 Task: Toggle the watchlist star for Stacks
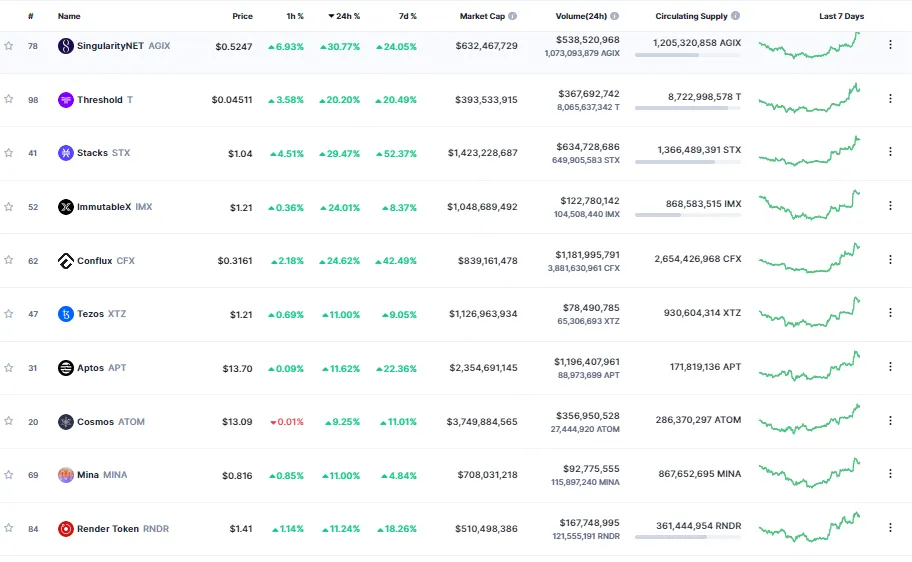[9, 152]
